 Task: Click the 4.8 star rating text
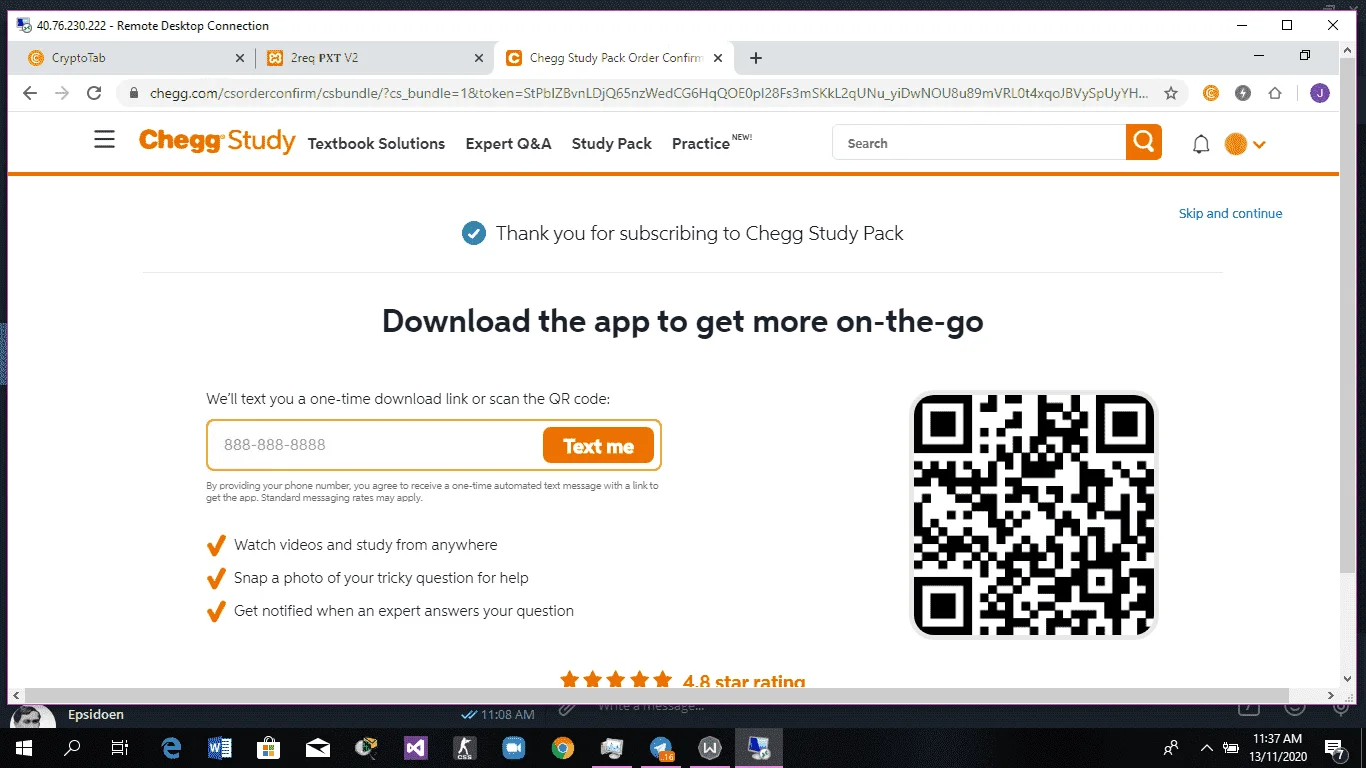coord(744,681)
